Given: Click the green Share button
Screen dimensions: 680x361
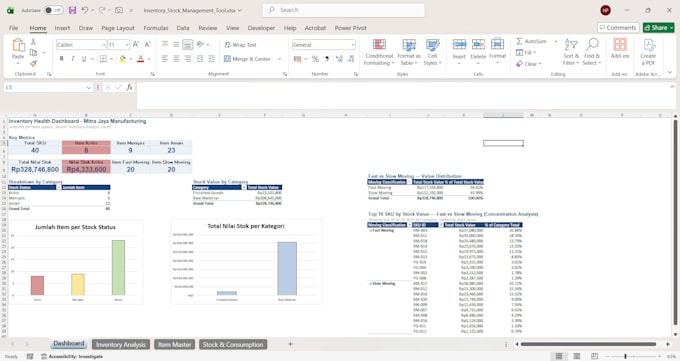Looking at the screenshot, I should tap(658, 28).
